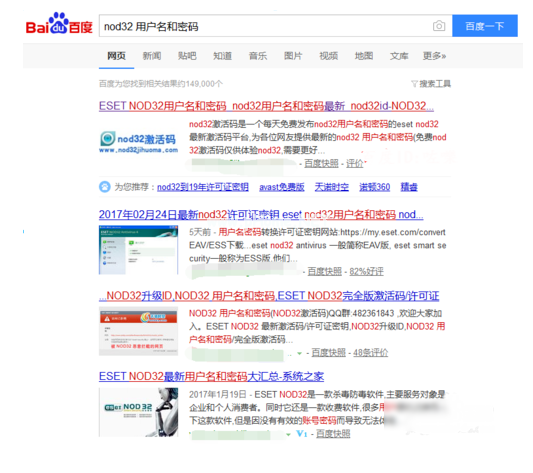Image resolution: width=533 pixels, height=473 pixels.
Task: Go to the 知道 tab
Action: 223,56
